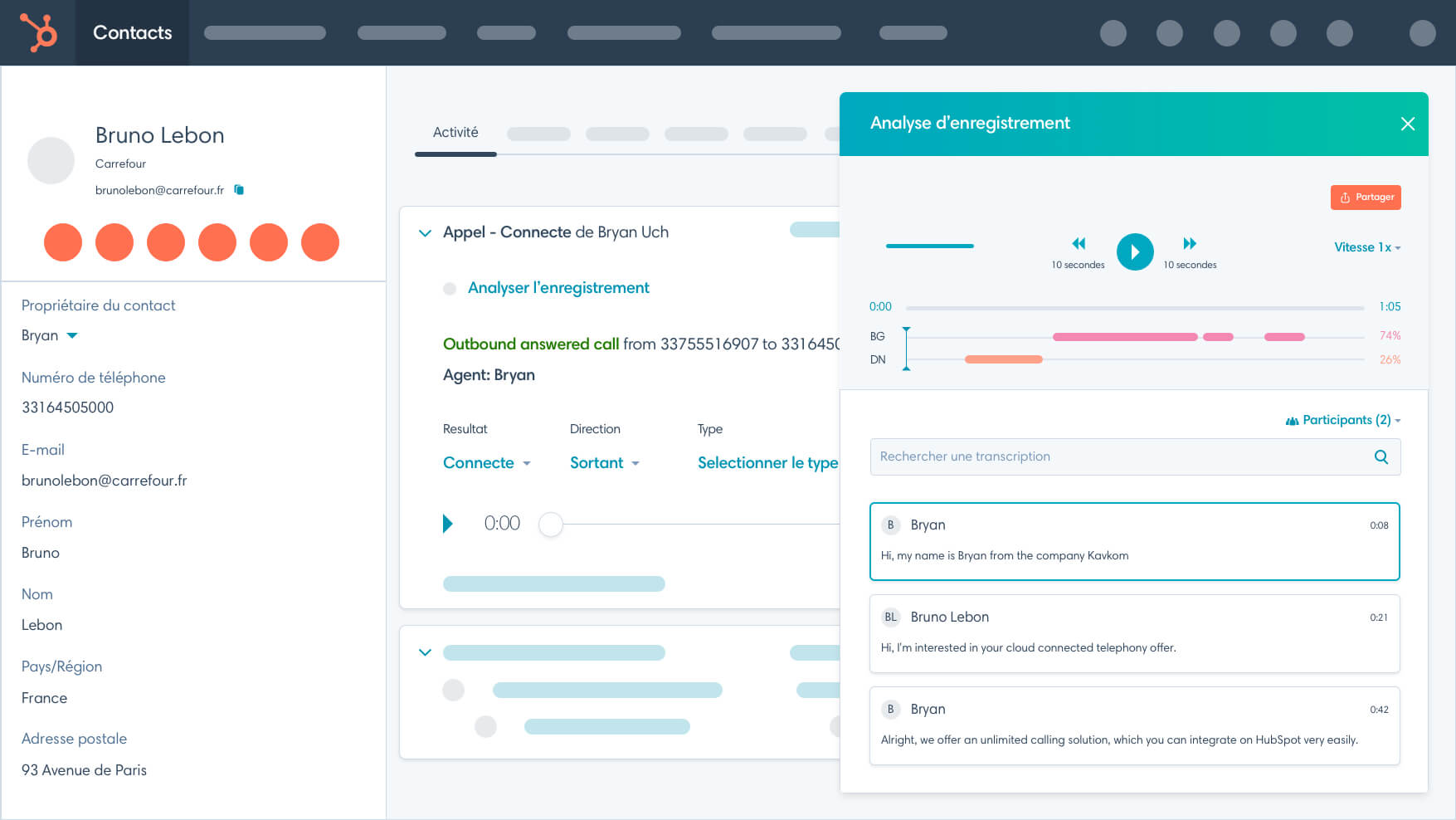Click the BG speaker pink talk segment
Screen dimensions: 1456x820
[x=1125, y=337]
